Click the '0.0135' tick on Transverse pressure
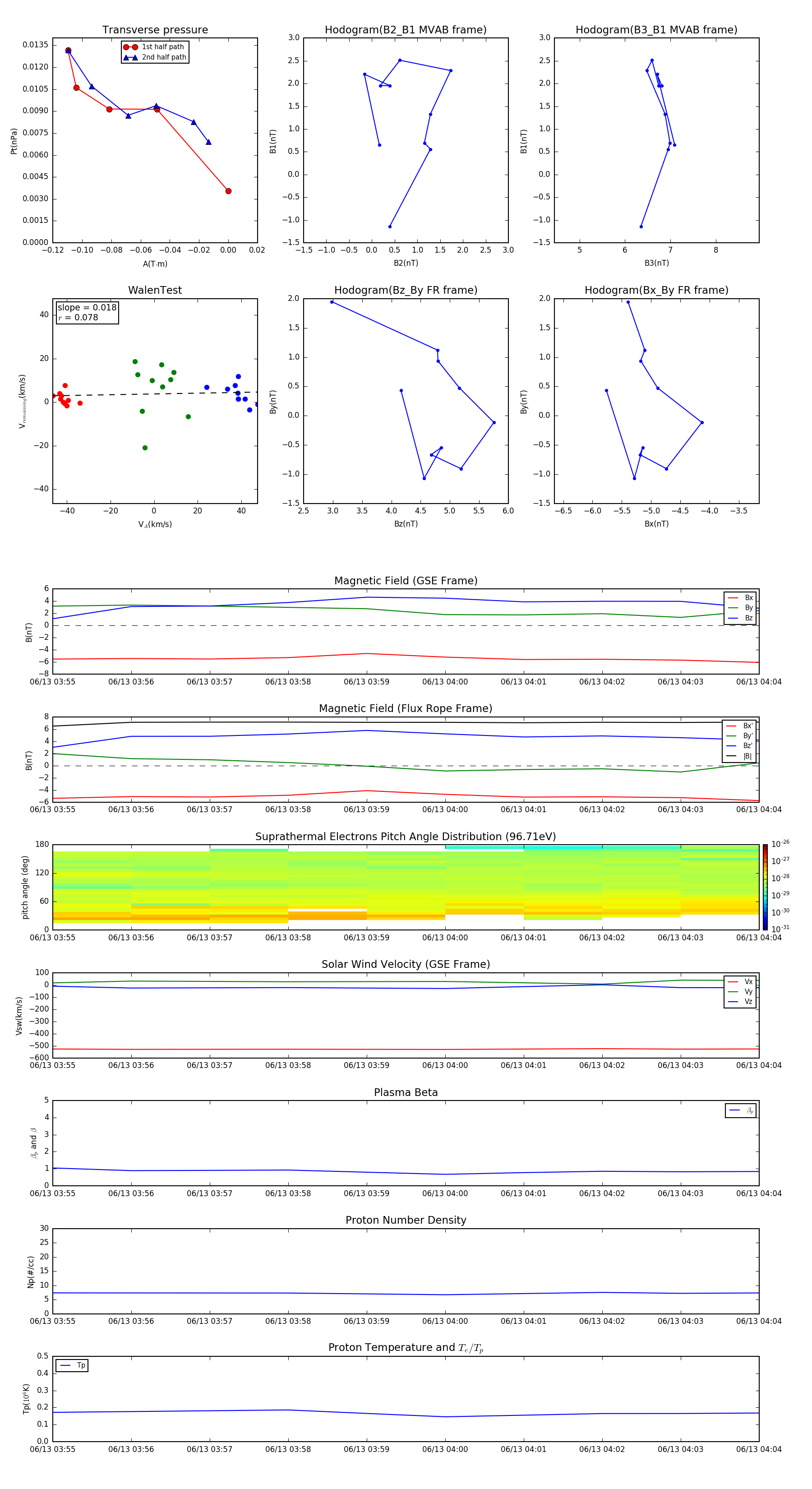 36,45
